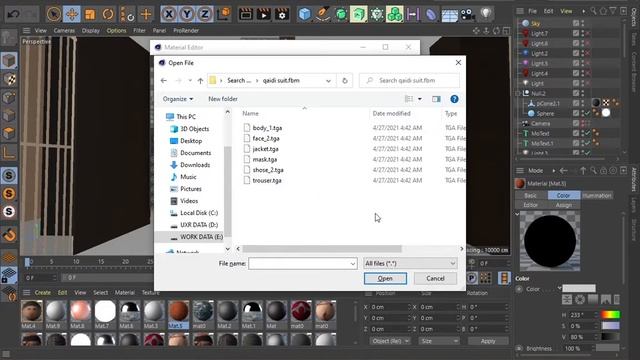Screen dimensions: 640x360
Task: Select the jacket.tga file
Action: coord(265,149)
